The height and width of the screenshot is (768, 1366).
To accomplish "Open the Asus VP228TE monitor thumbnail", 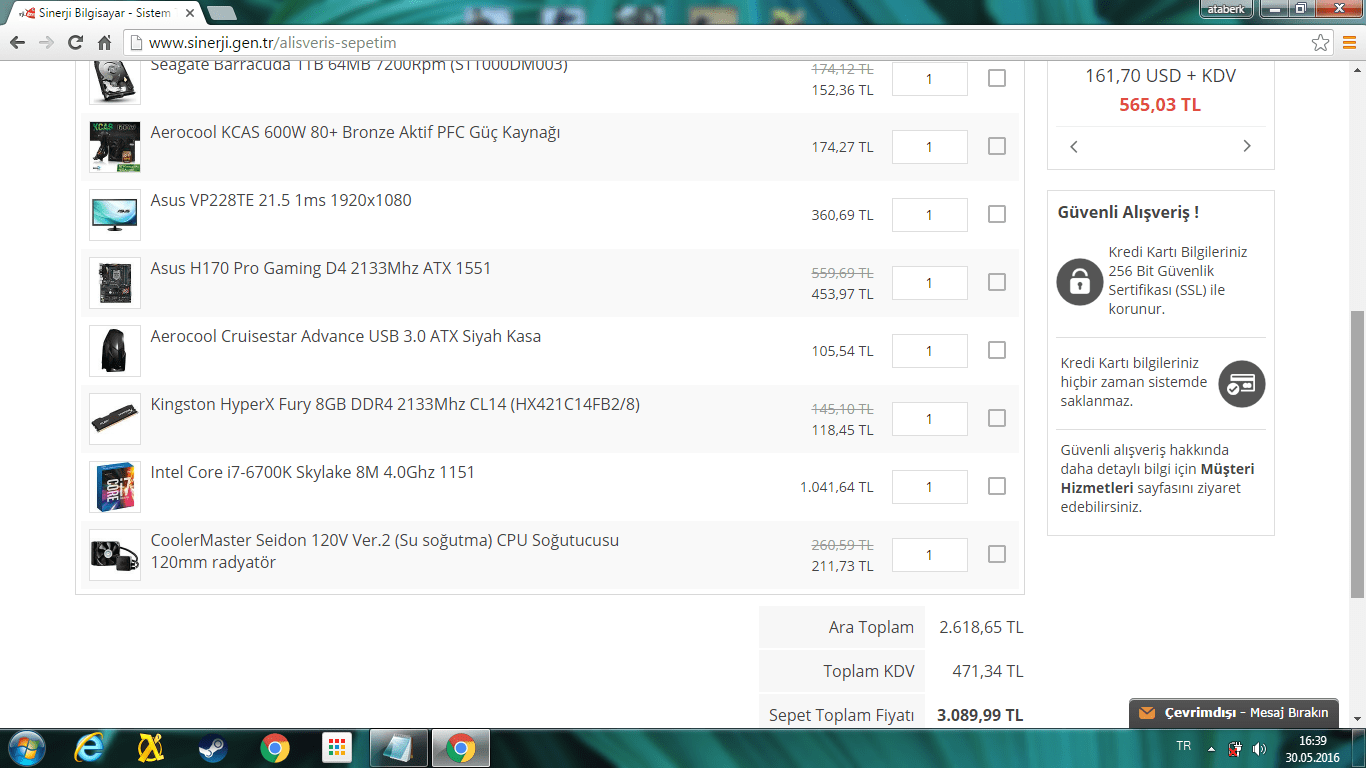I will tap(115, 215).
